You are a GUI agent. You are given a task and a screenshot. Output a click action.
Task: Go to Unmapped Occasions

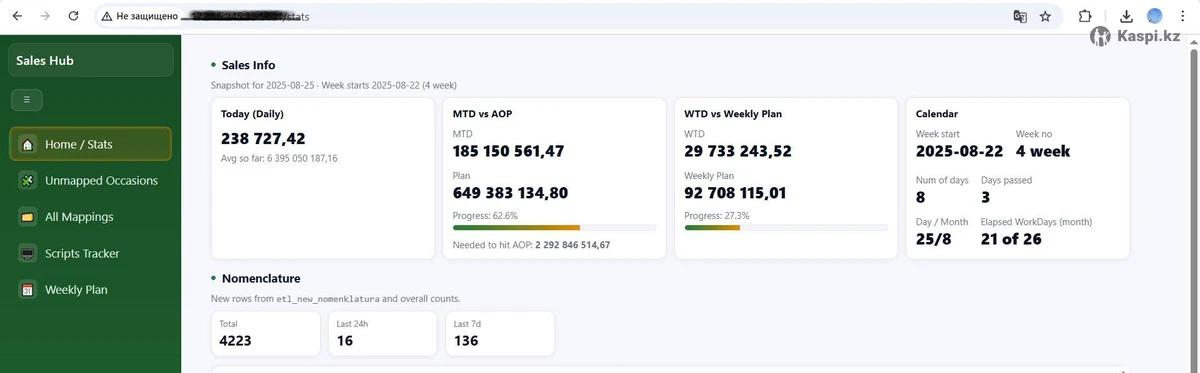90,181
